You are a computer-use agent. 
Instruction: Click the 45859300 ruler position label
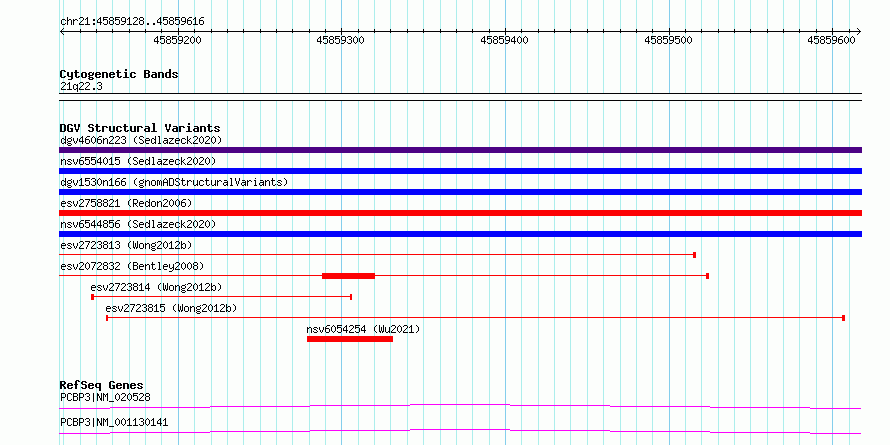341,40
